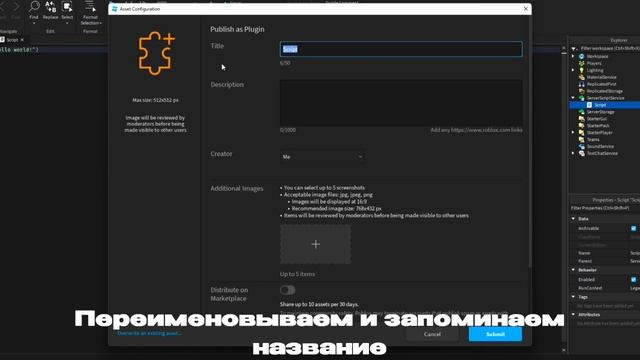Click the Filter Properties search field
The width and height of the screenshot is (640, 360).
605,208
